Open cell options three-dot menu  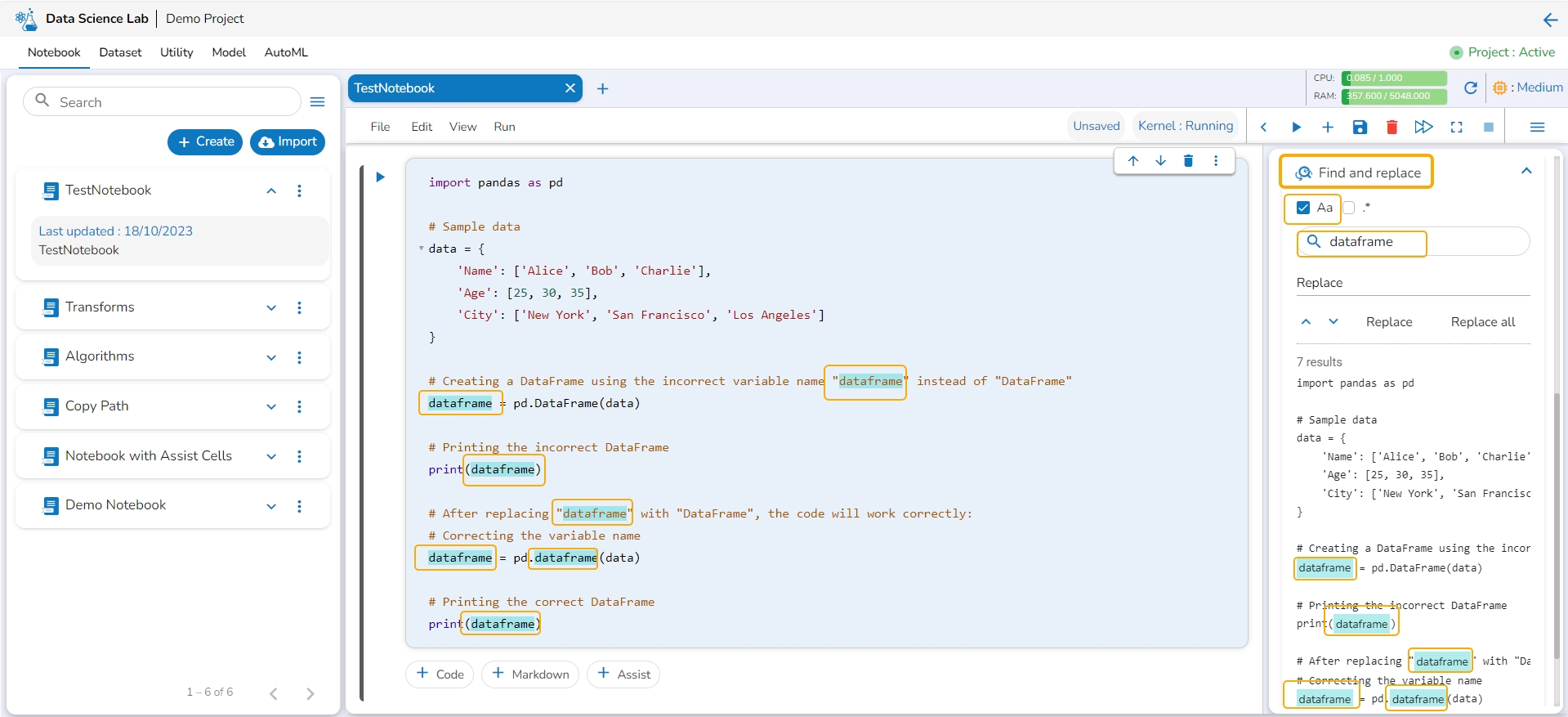pyautogui.click(x=1216, y=161)
